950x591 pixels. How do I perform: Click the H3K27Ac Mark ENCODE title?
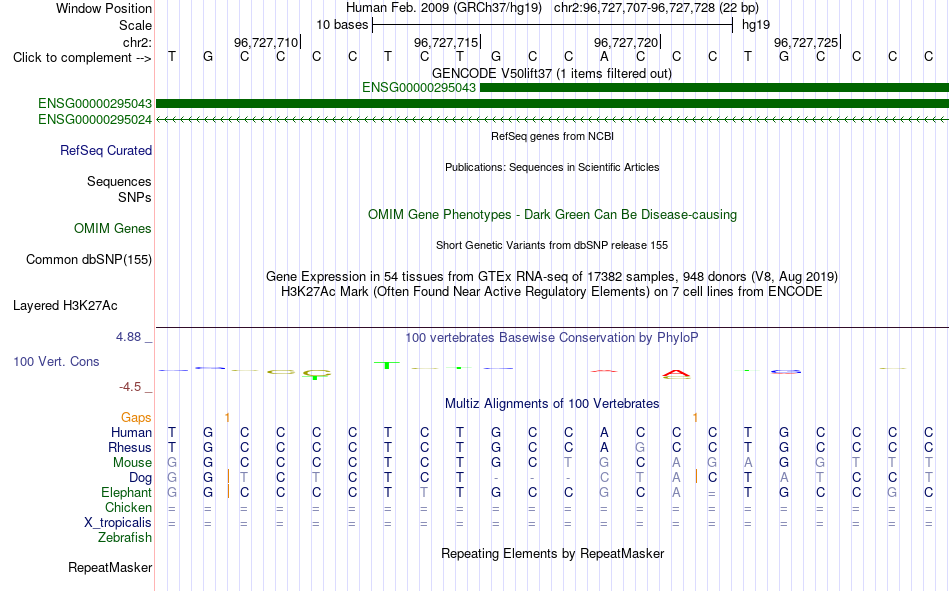coord(552,292)
